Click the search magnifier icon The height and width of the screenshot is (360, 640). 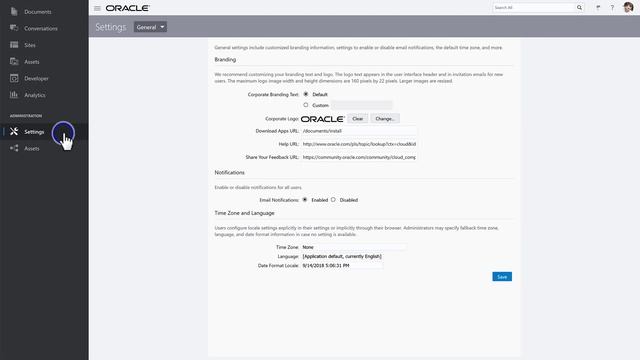[579, 7]
